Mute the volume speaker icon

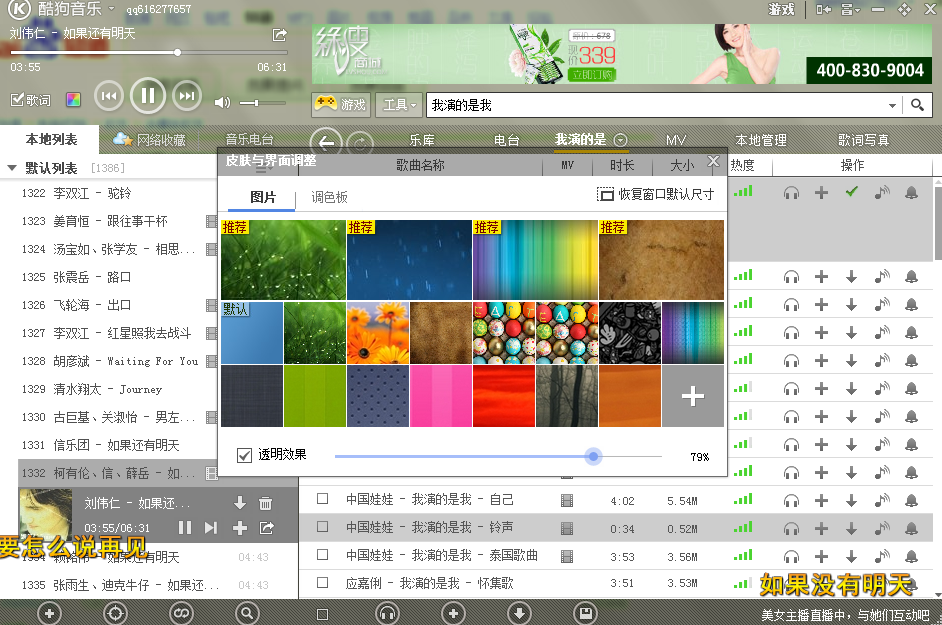pyautogui.click(x=222, y=103)
